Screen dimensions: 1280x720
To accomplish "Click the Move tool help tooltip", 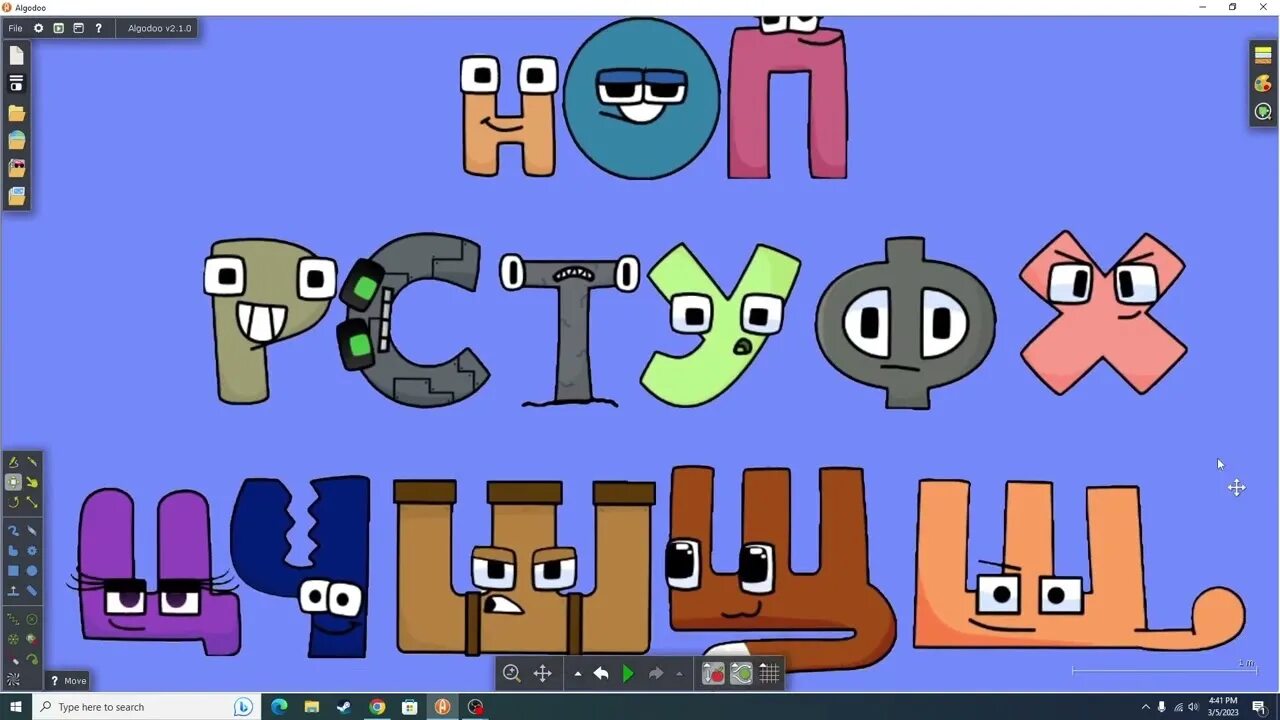I will click(x=68, y=681).
